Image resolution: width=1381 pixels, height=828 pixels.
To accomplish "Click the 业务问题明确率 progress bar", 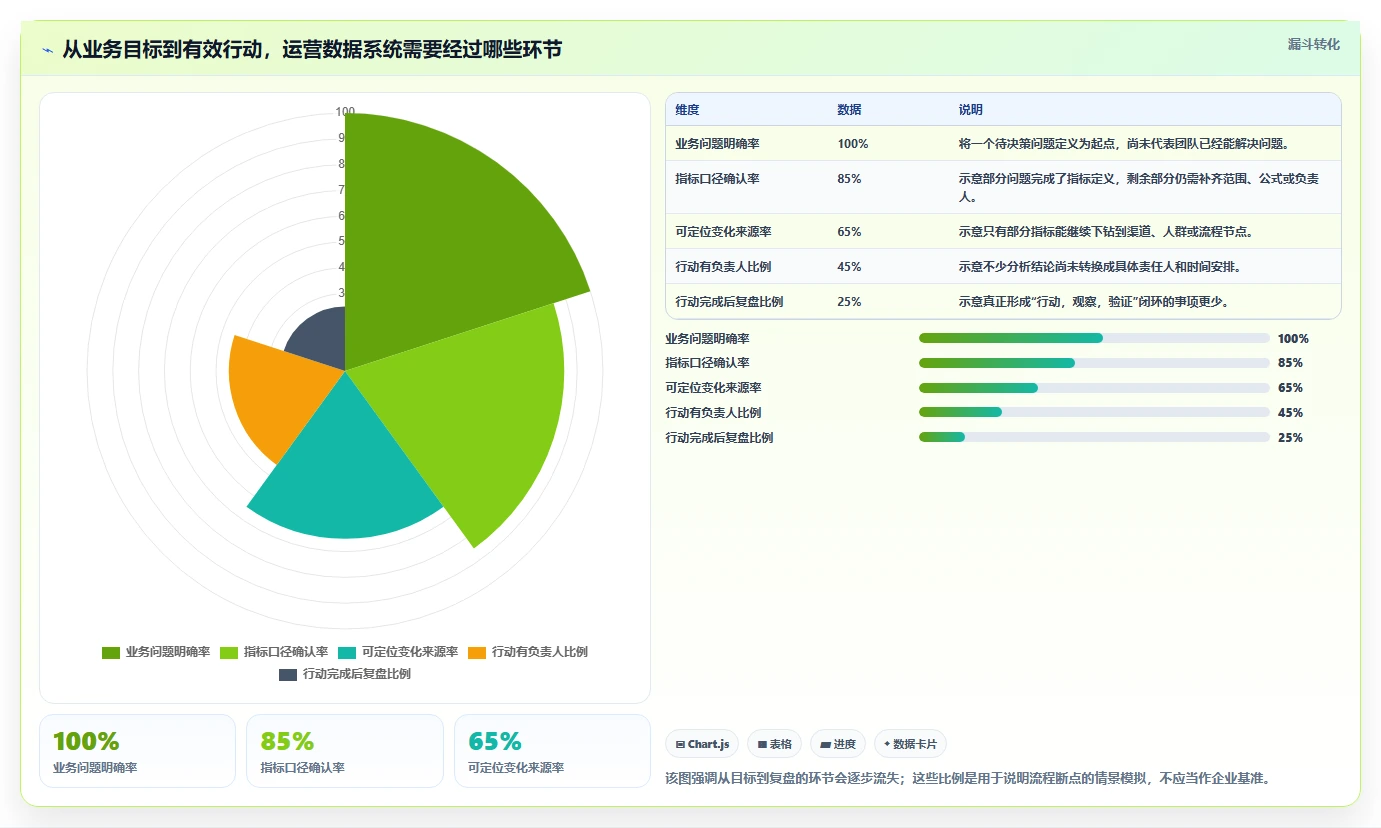I will [x=1094, y=338].
